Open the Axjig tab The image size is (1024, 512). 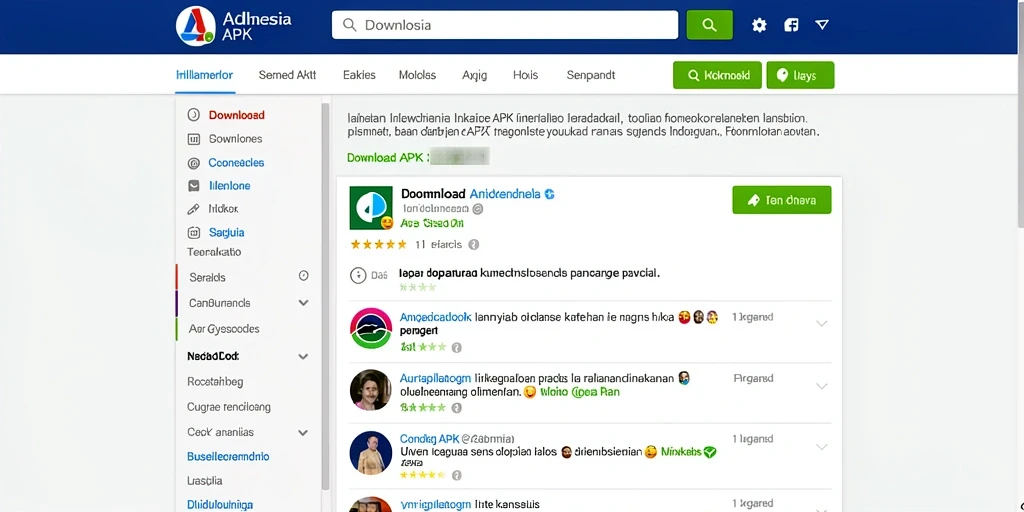point(475,75)
